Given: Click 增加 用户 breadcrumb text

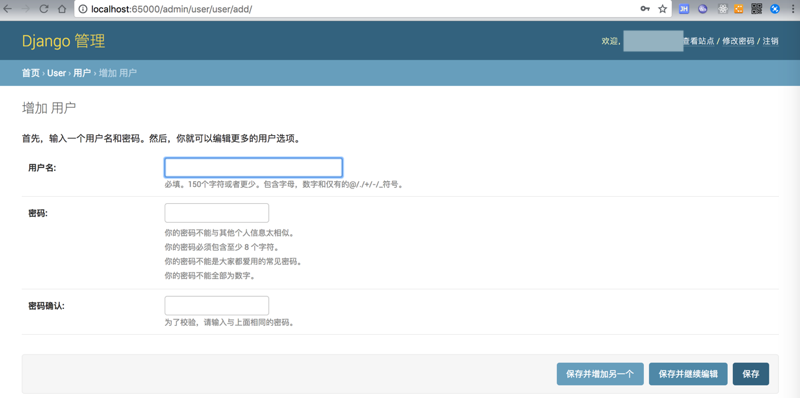Looking at the screenshot, I should coord(118,73).
